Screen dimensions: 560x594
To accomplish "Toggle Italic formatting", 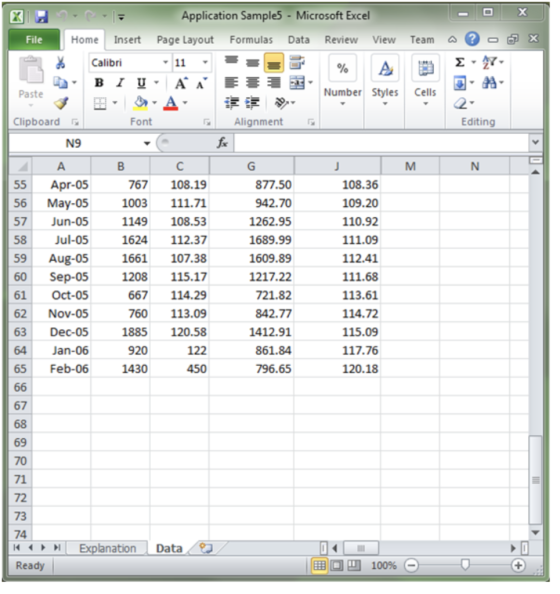I will (x=120, y=83).
